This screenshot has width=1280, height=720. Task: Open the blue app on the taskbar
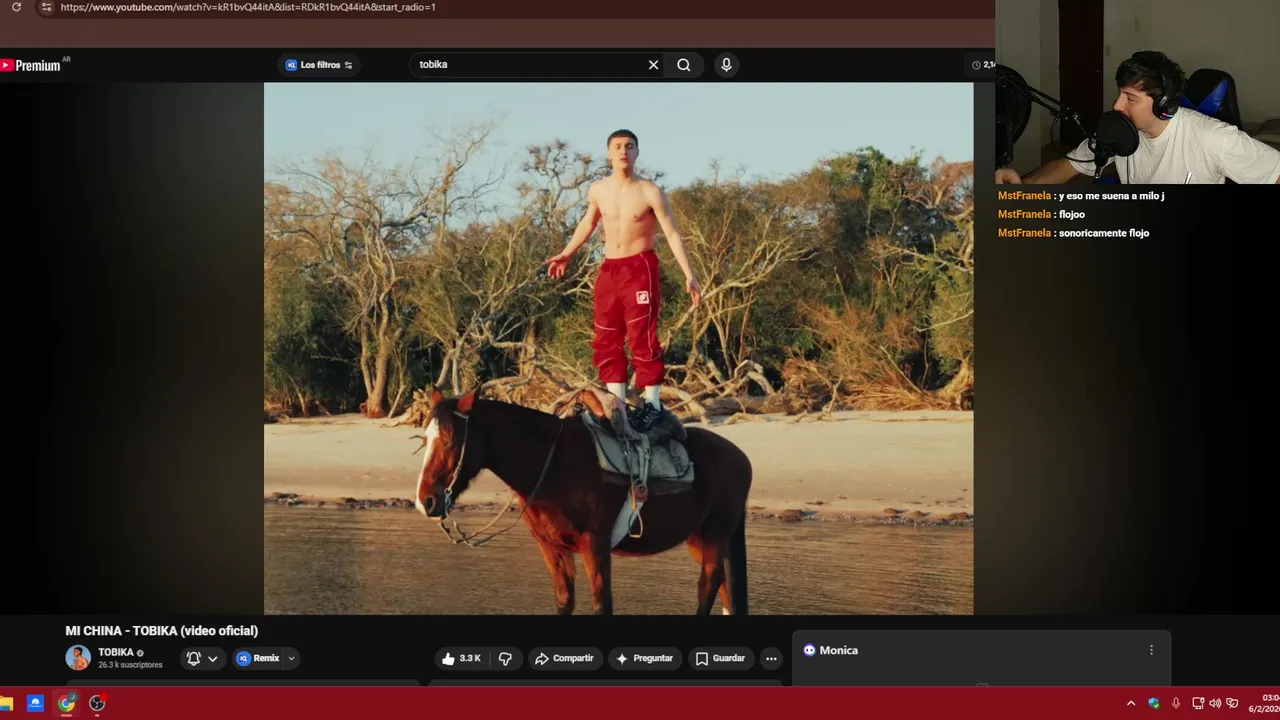(x=35, y=703)
